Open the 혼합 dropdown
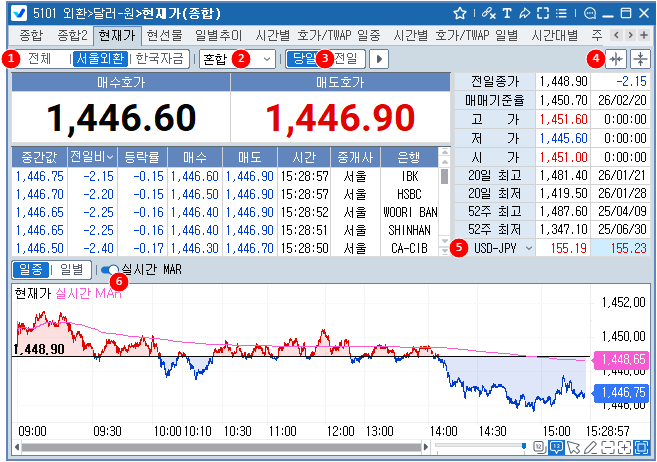This screenshot has width=657, height=462. click(237, 59)
